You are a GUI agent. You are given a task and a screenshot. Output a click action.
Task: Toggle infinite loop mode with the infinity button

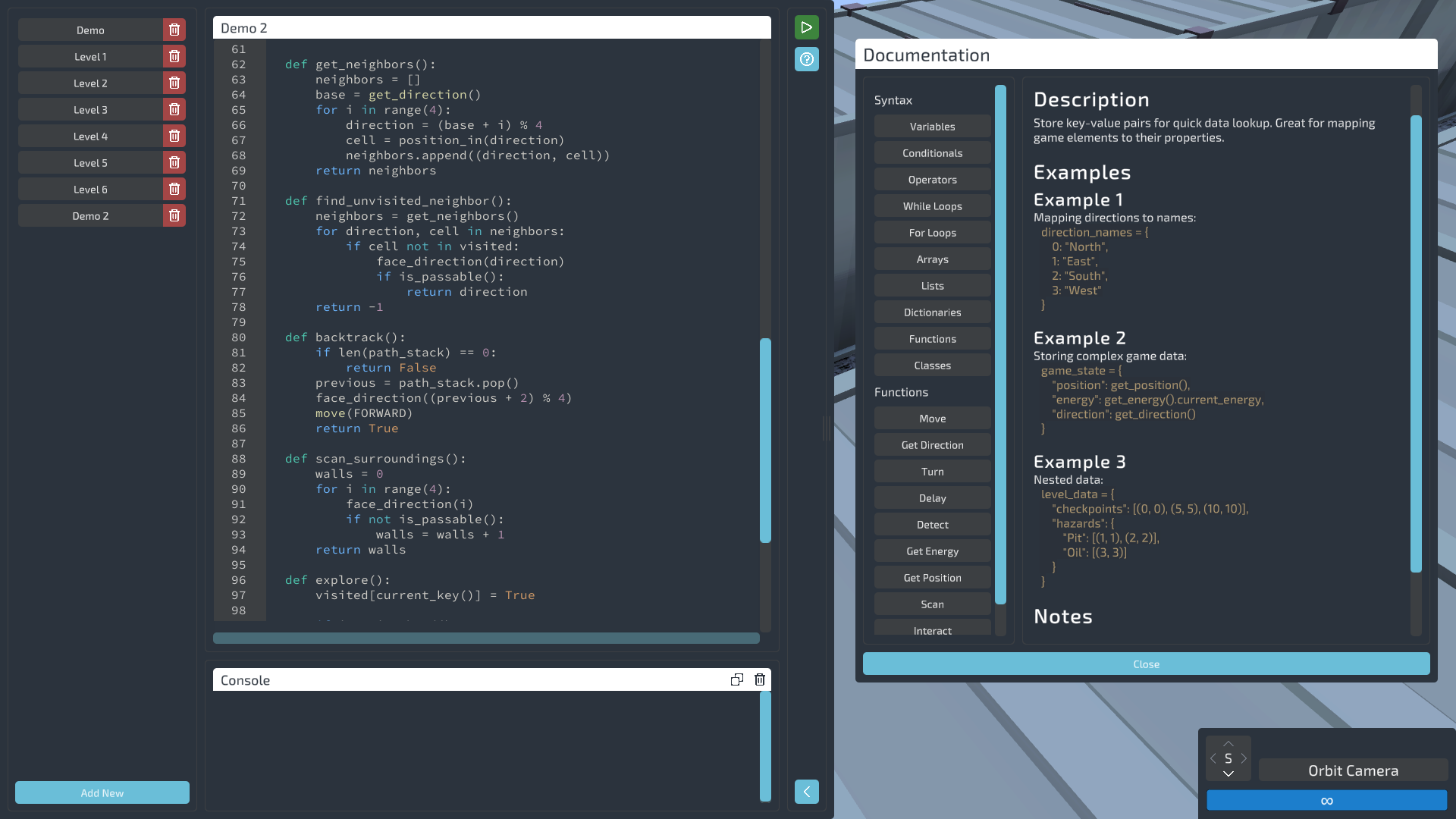1326,800
